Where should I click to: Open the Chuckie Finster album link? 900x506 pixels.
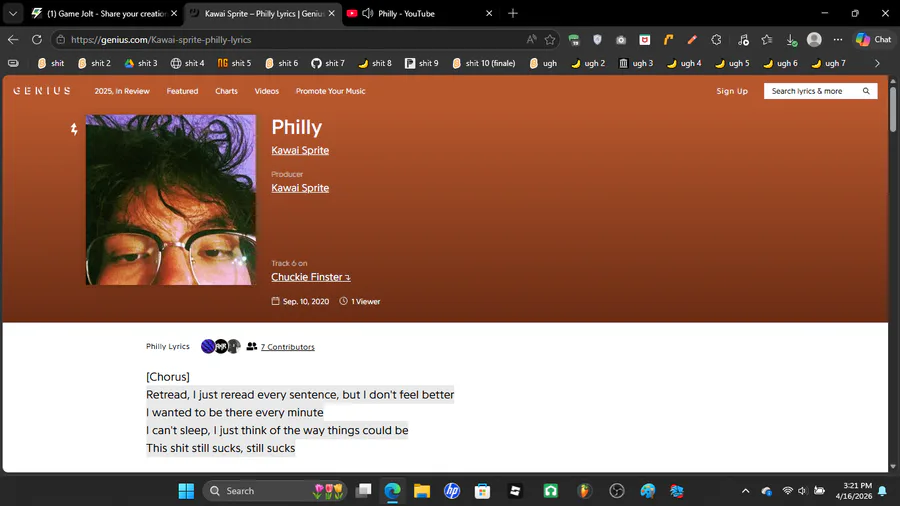click(311, 277)
